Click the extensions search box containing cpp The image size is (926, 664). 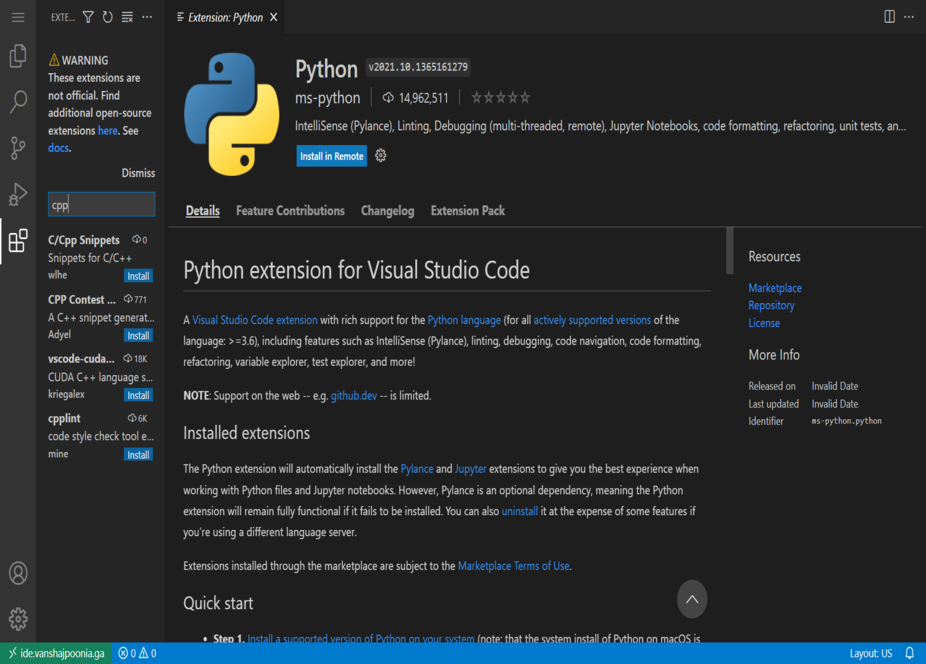[102, 204]
